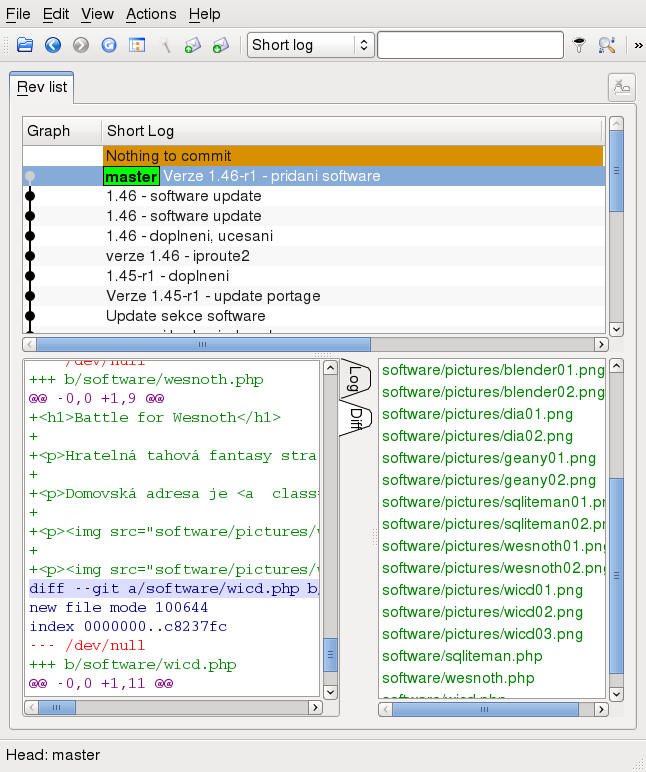The height and width of the screenshot is (772, 646).
Task: Click the first mail patch toolbar icon
Action: 193,45
